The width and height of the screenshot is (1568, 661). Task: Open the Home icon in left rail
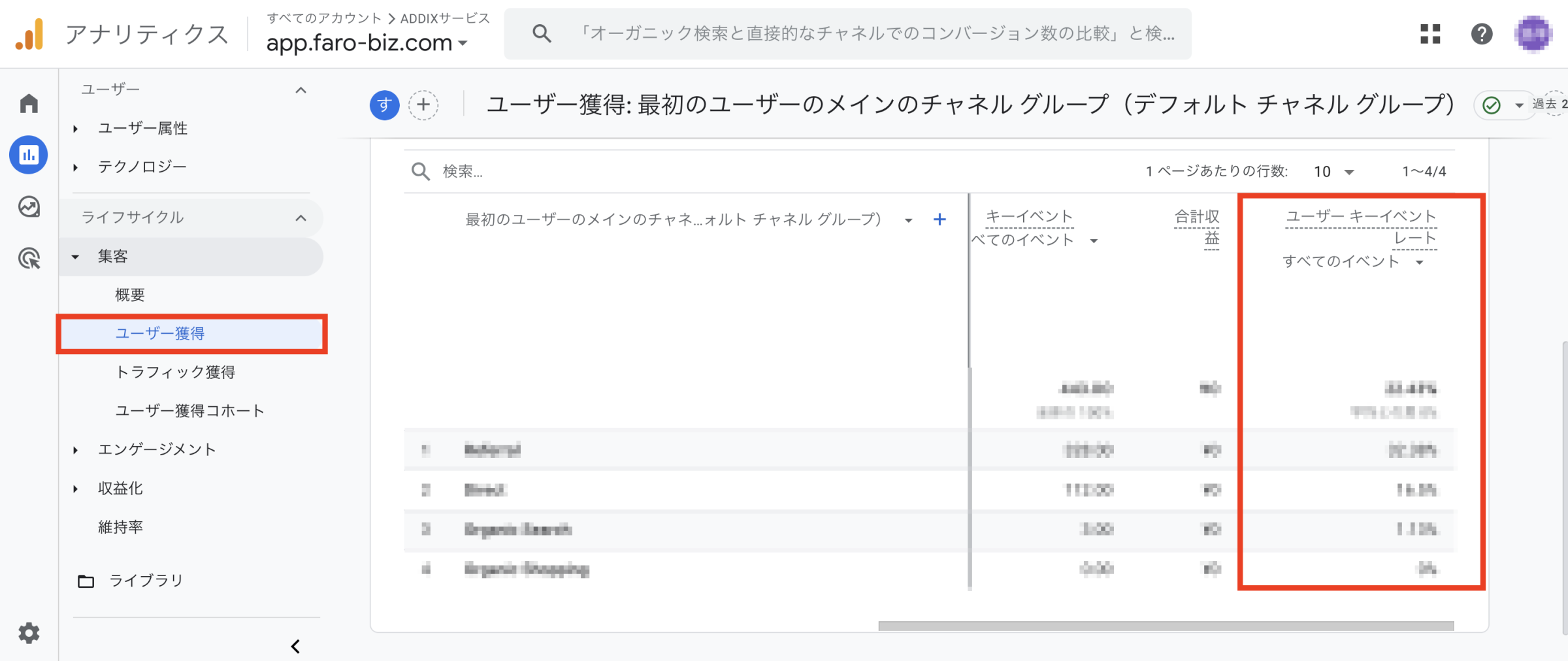29,103
